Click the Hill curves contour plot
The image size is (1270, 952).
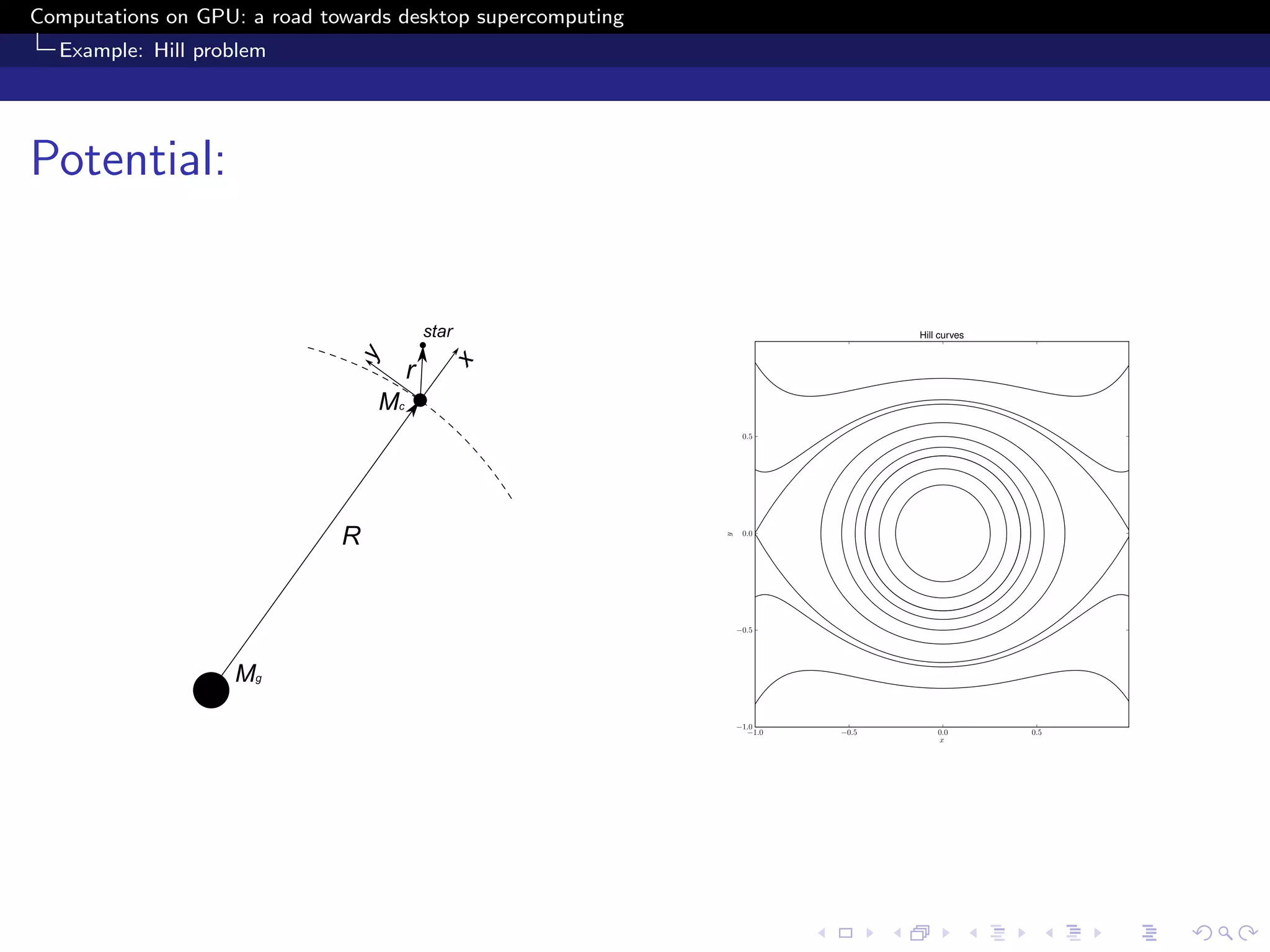click(941, 534)
